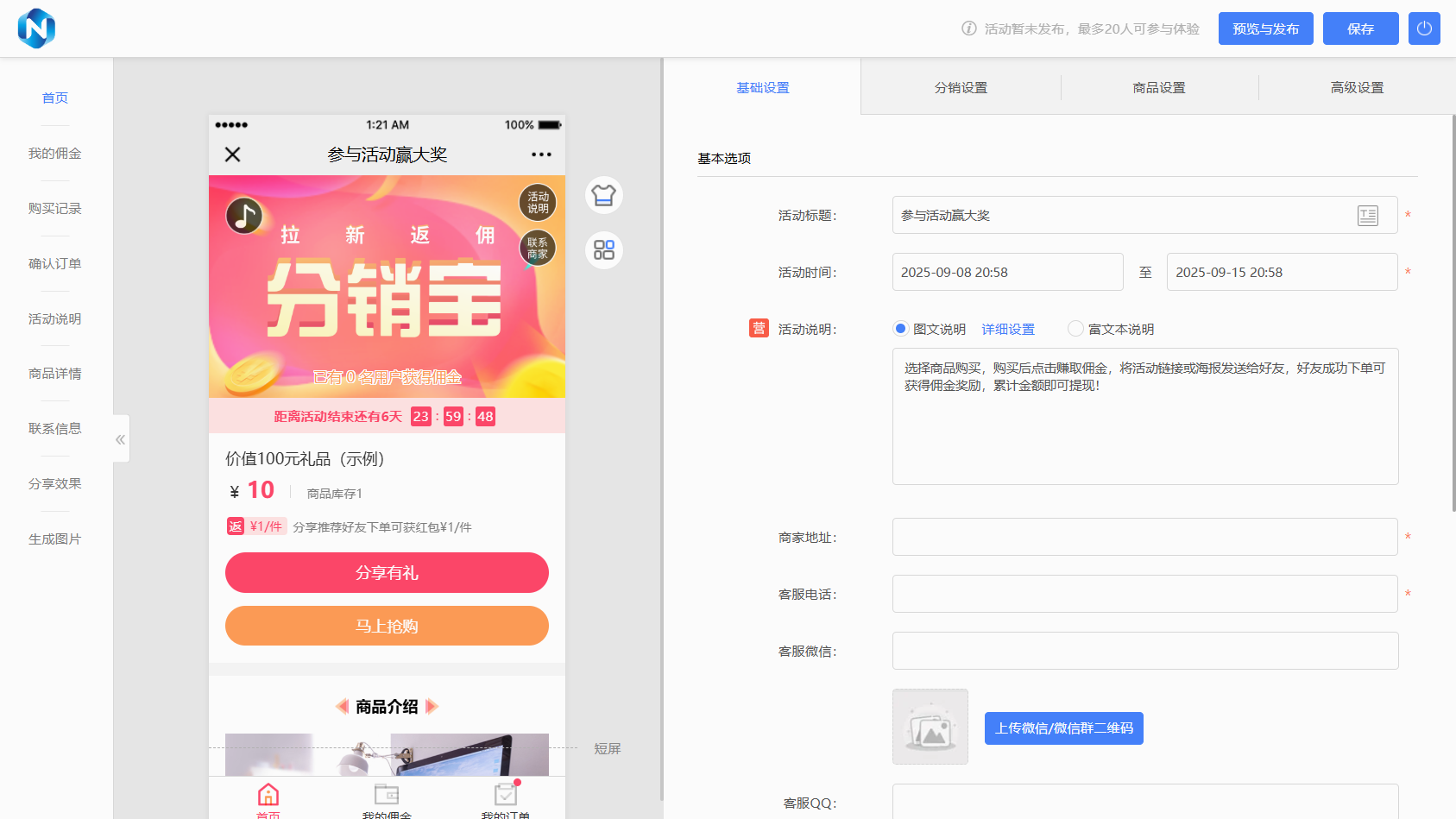Viewport: 1456px width, 819px height.
Task: Open the activity end time picker
Action: coord(1282,272)
